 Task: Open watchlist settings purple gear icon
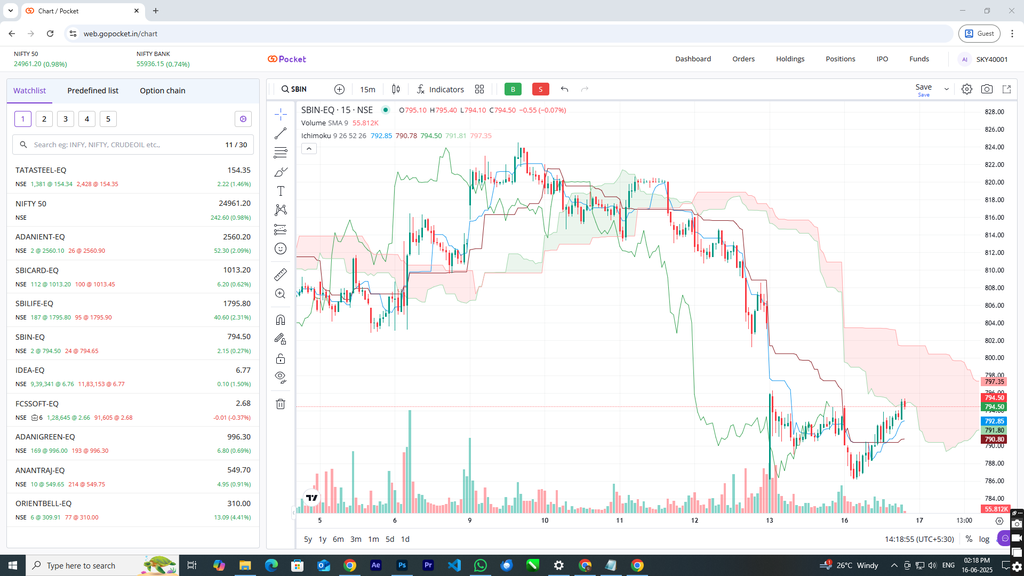243,119
